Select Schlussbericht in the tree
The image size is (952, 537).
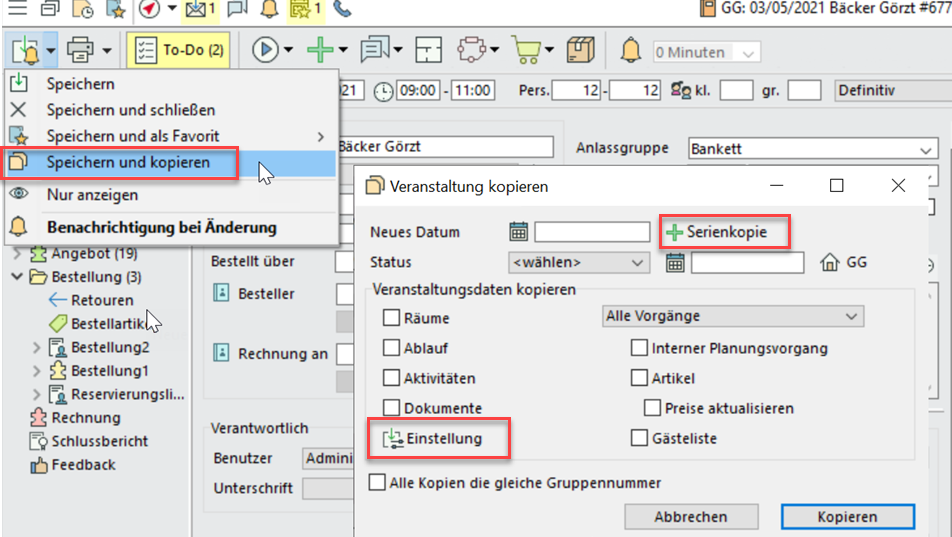(x=100, y=441)
